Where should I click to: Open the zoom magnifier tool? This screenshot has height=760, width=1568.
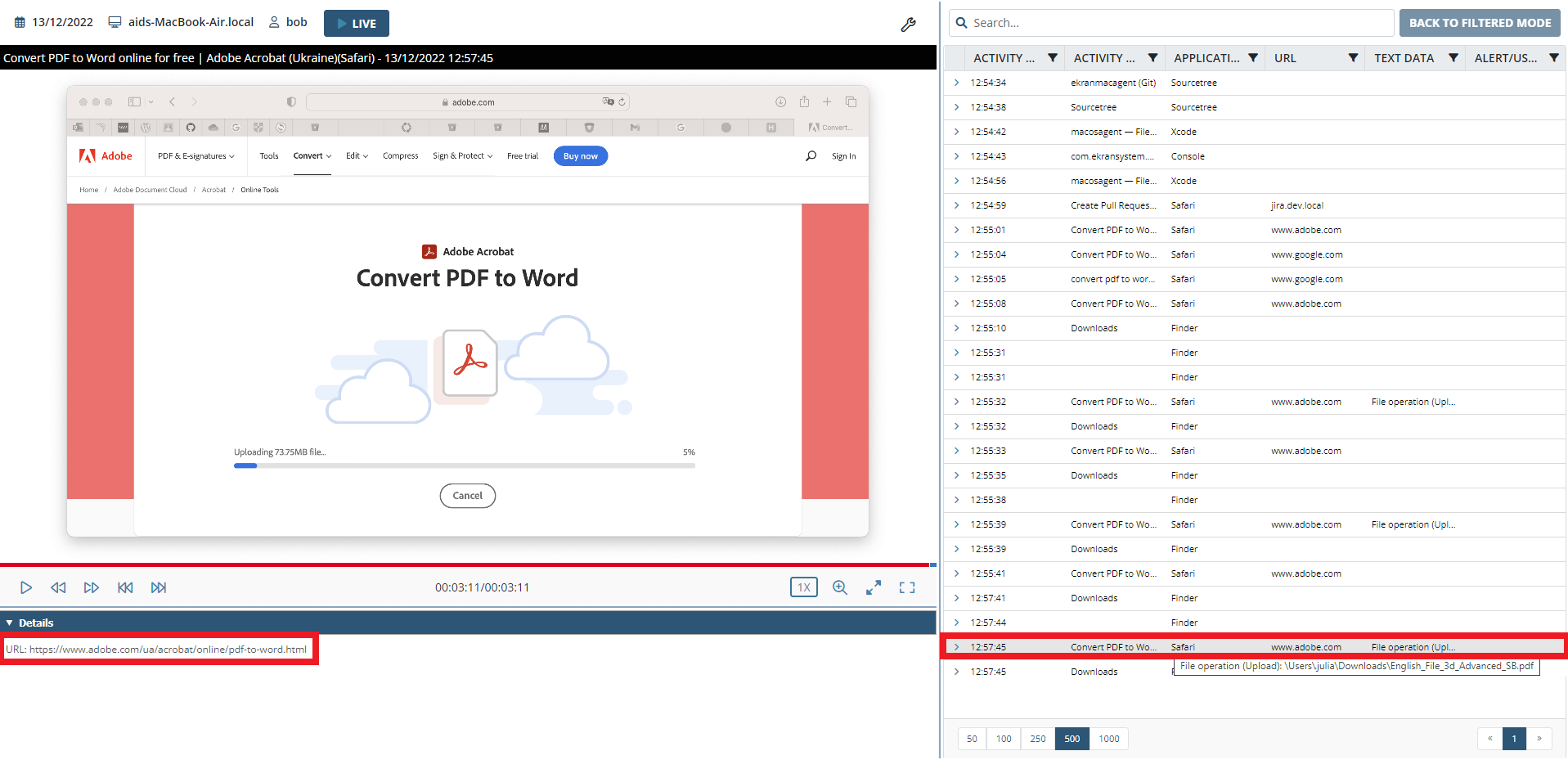[x=839, y=587]
